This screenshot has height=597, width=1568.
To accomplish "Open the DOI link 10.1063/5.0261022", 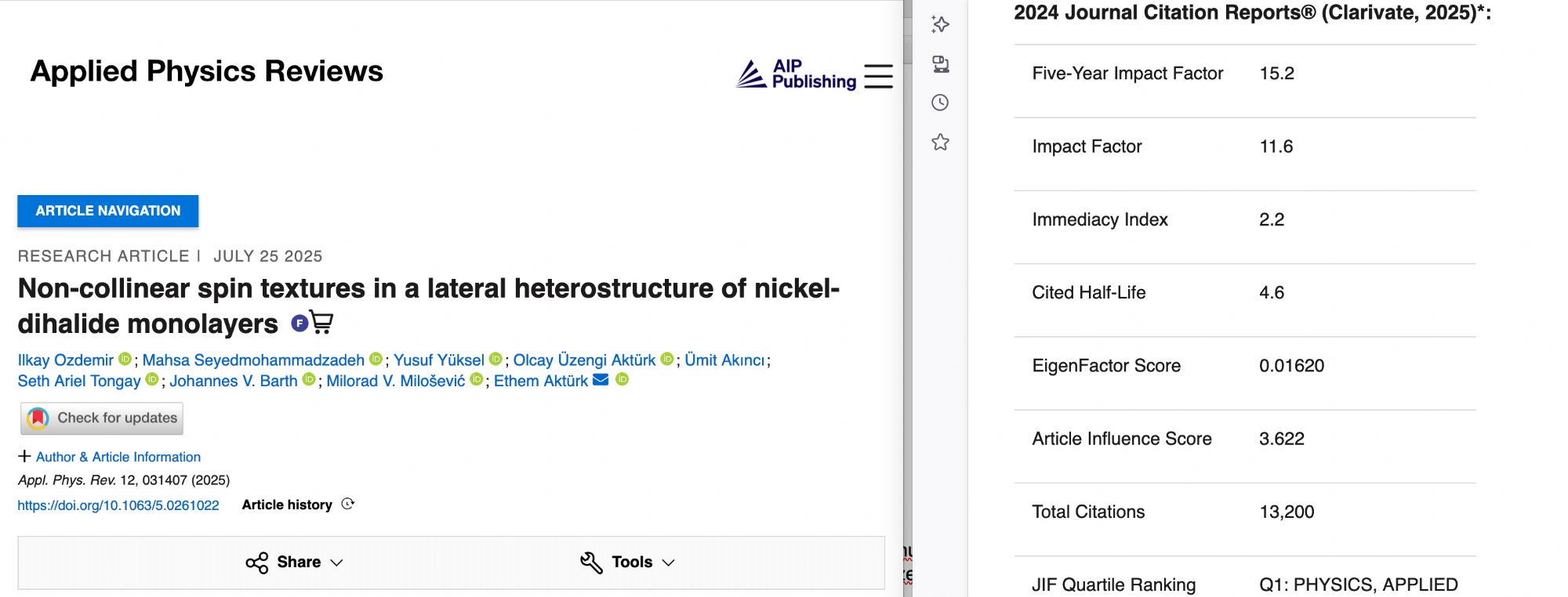I will [x=118, y=505].
